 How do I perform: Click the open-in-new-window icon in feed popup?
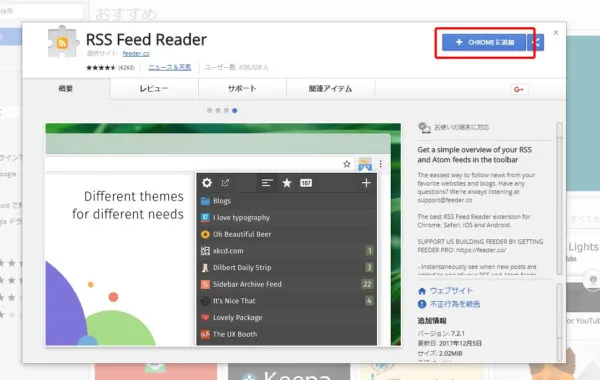click(x=225, y=183)
